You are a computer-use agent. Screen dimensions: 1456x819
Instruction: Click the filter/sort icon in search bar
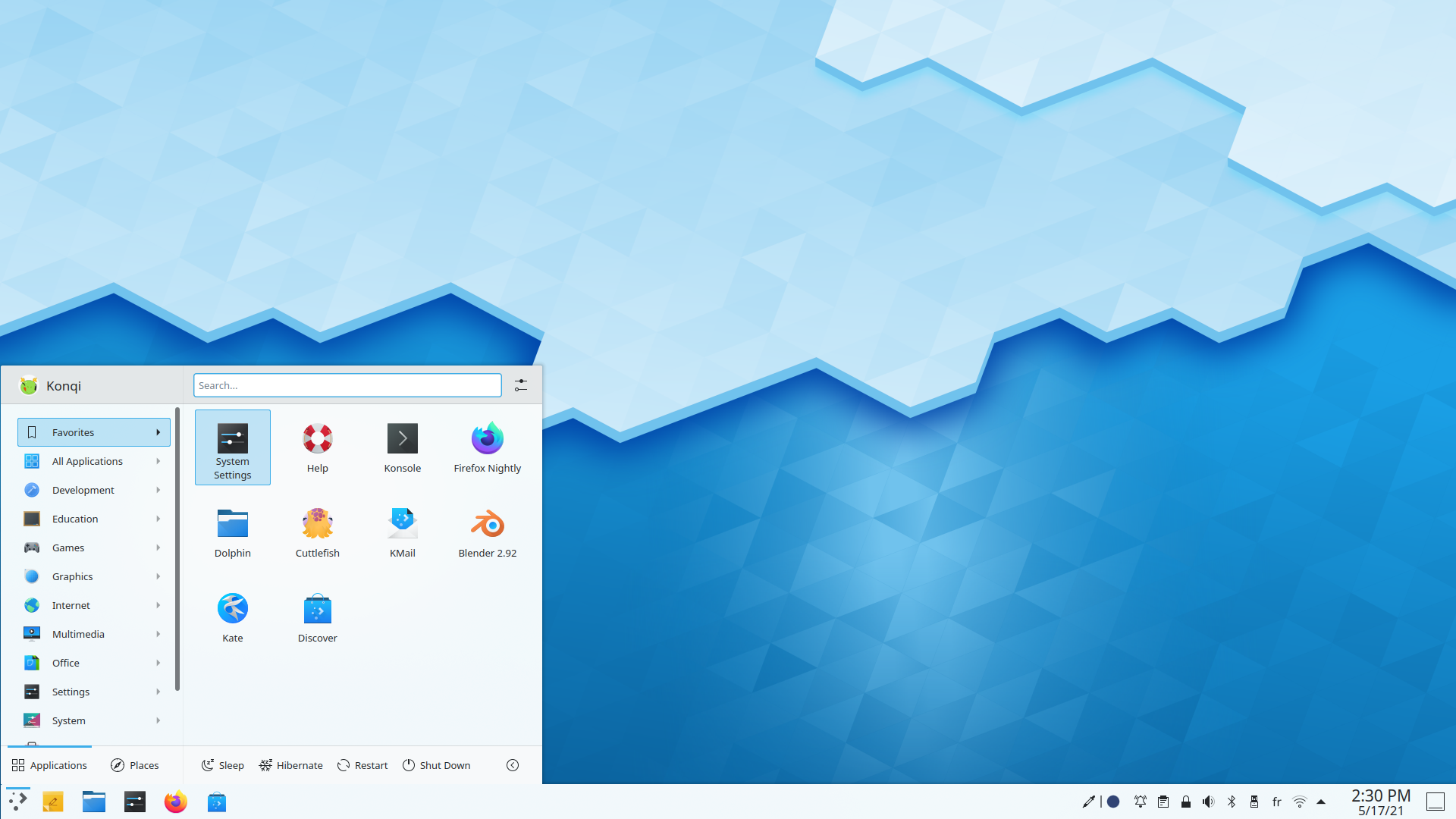521,385
